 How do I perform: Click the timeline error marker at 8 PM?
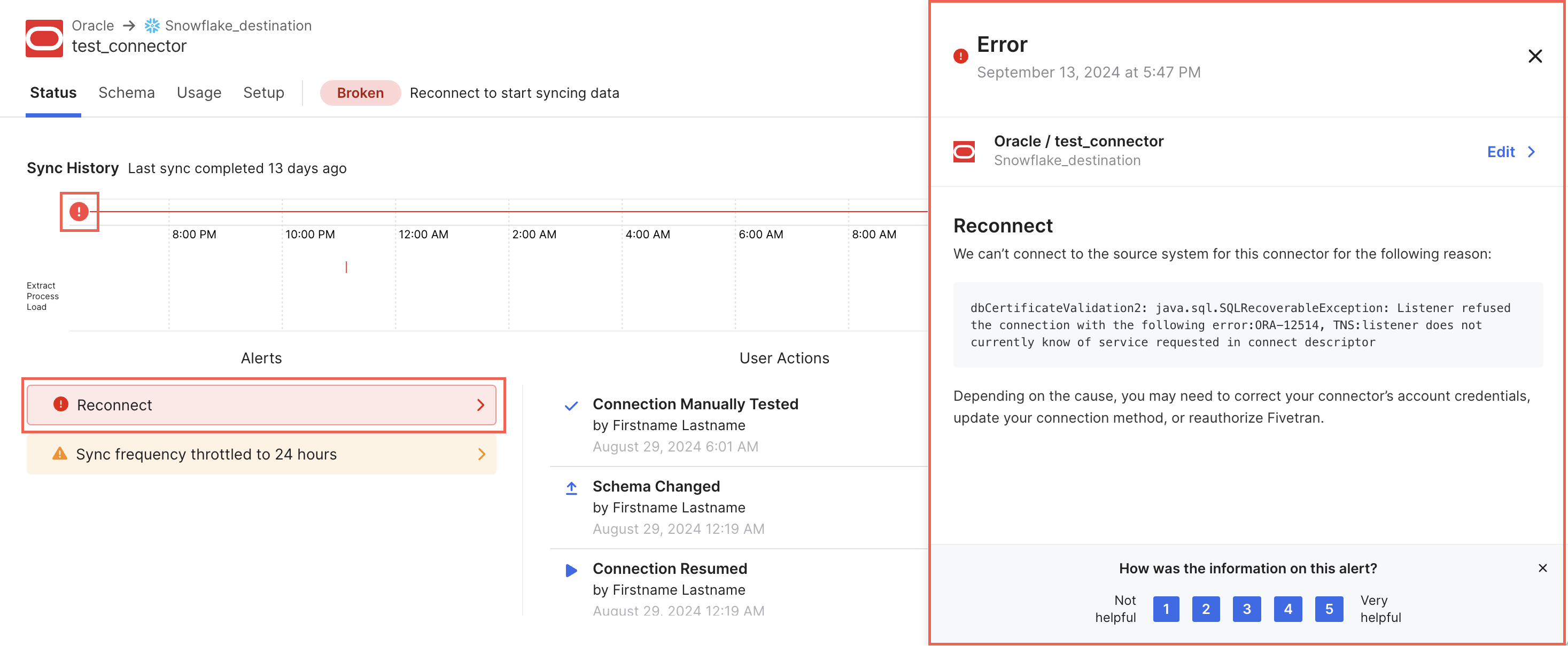(x=78, y=210)
